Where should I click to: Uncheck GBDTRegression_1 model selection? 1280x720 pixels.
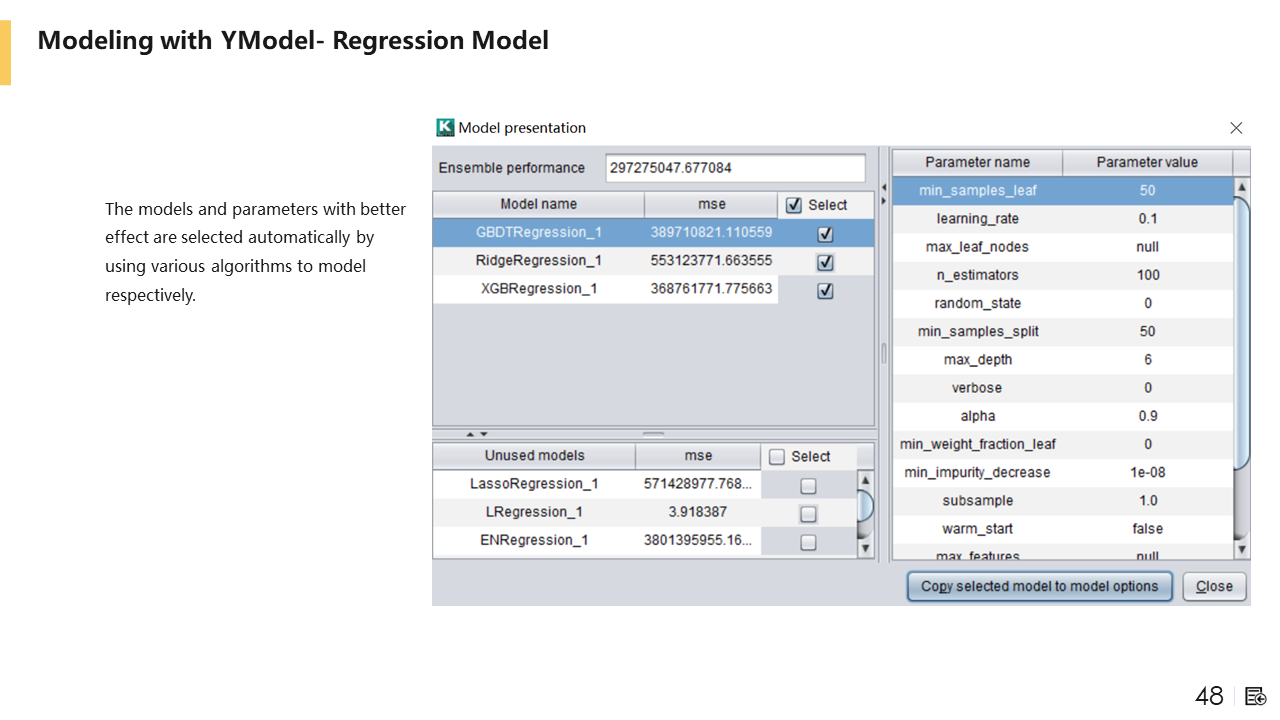point(825,234)
